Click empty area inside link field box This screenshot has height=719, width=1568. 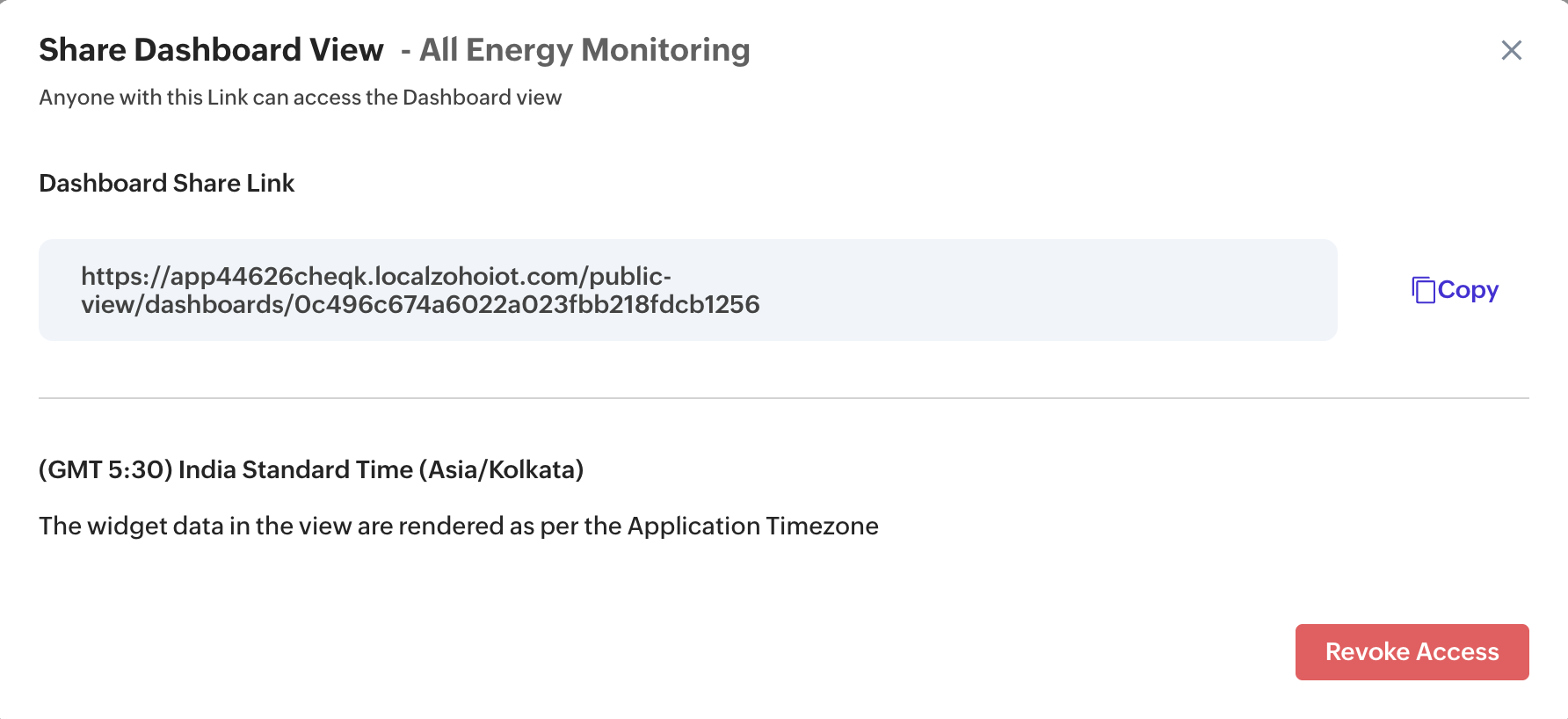point(1055,290)
